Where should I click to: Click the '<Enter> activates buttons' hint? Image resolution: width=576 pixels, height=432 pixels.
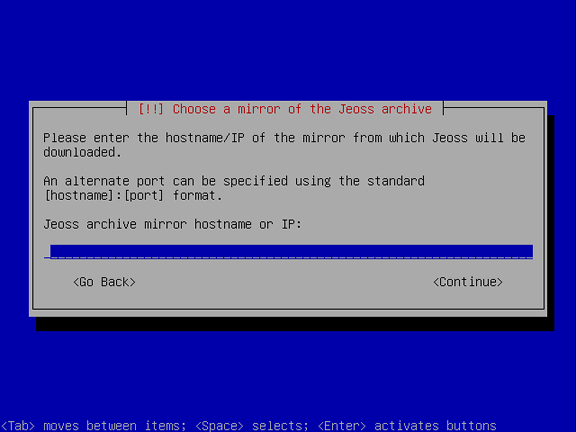[x=407, y=426]
